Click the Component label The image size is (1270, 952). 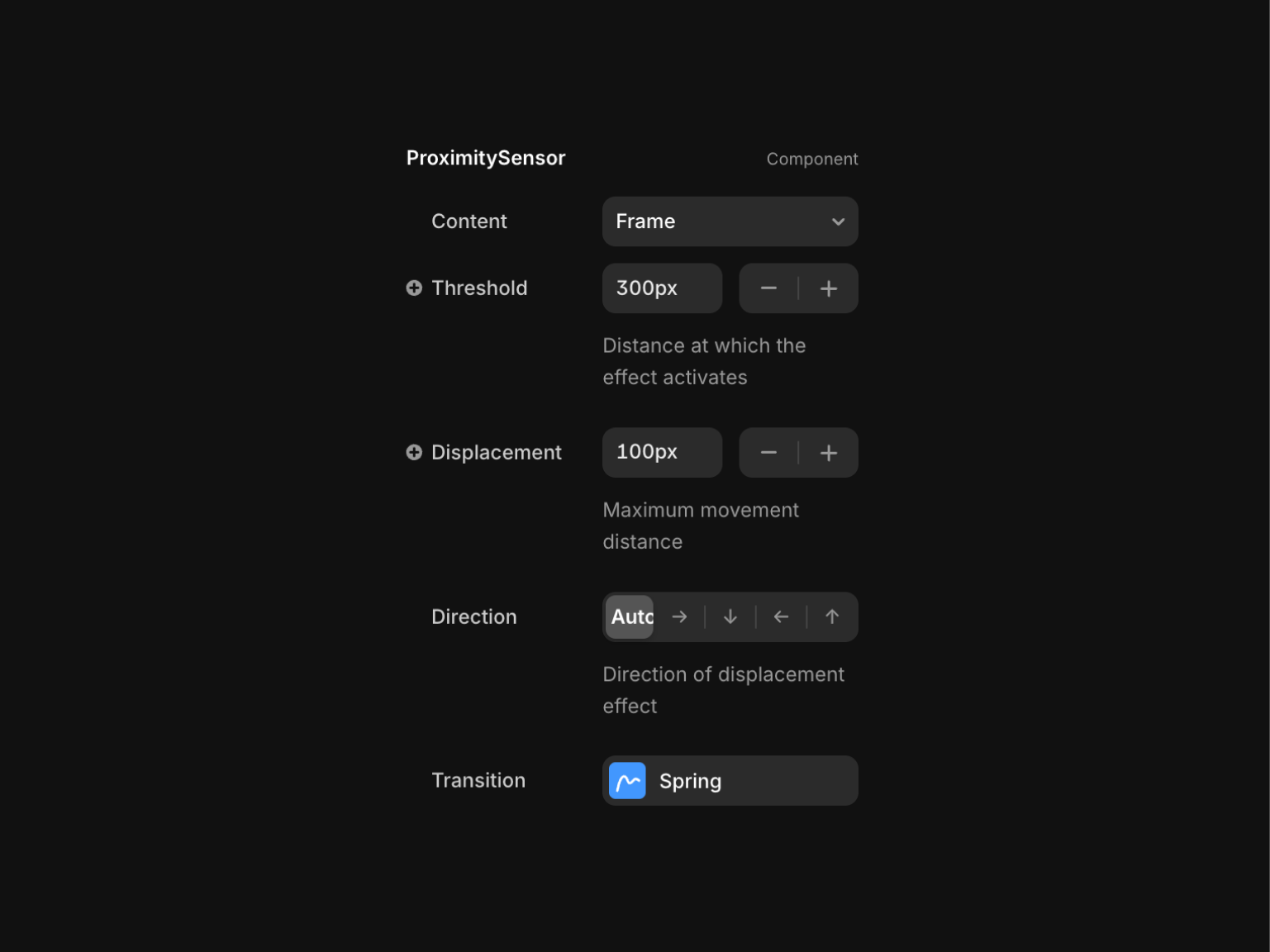(811, 159)
